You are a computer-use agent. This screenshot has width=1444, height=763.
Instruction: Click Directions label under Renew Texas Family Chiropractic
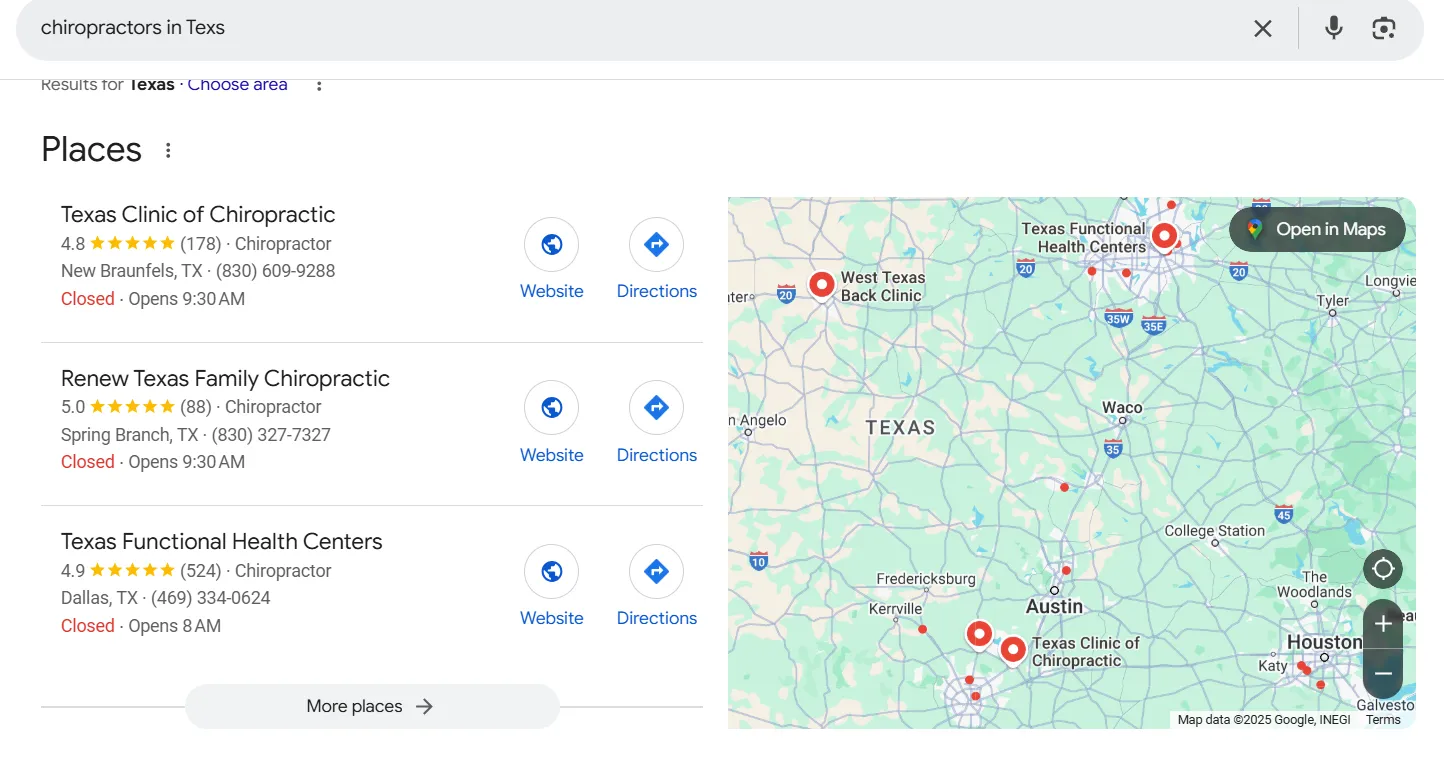(x=656, y=455)
